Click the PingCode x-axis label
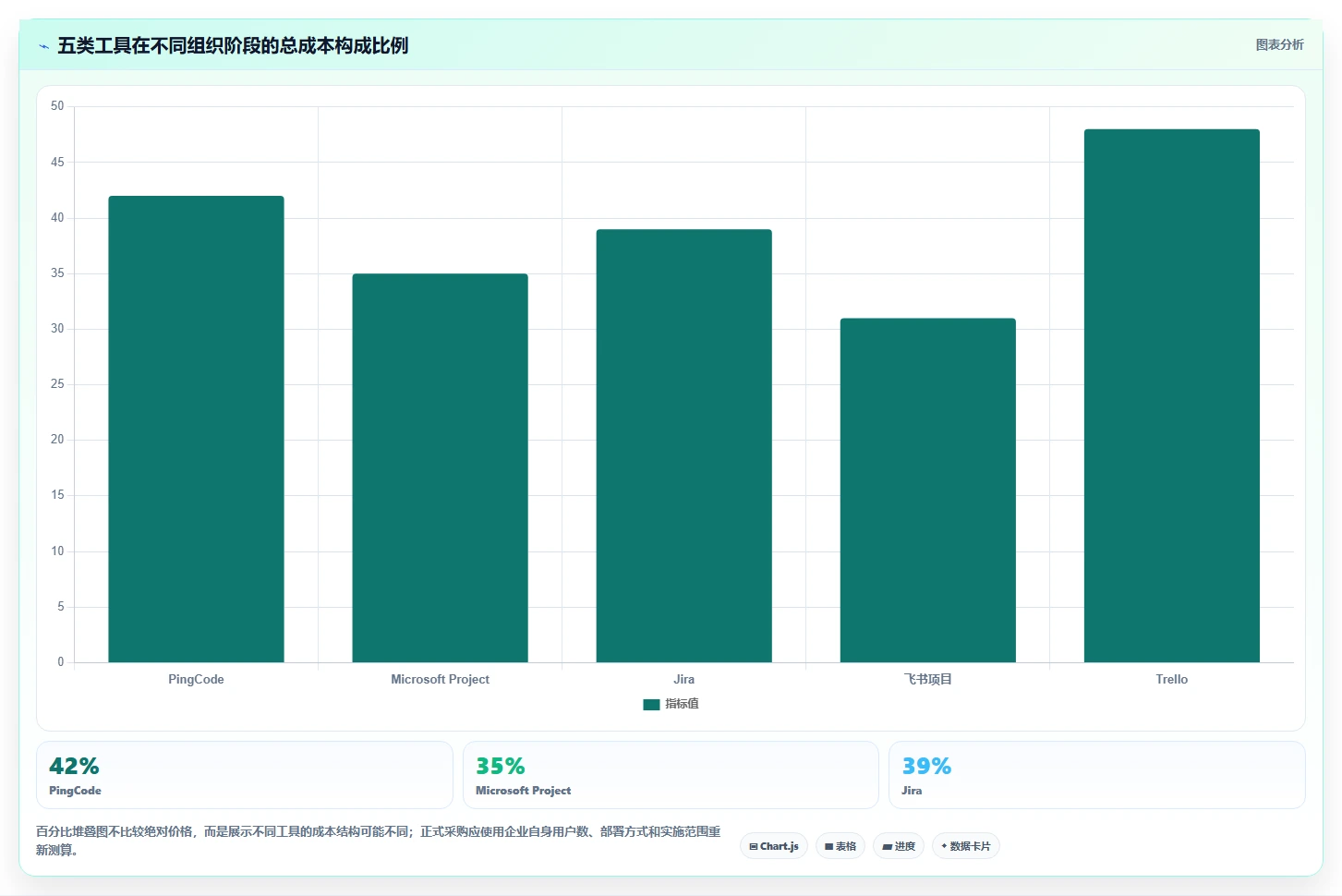 [x=196, y=679]
